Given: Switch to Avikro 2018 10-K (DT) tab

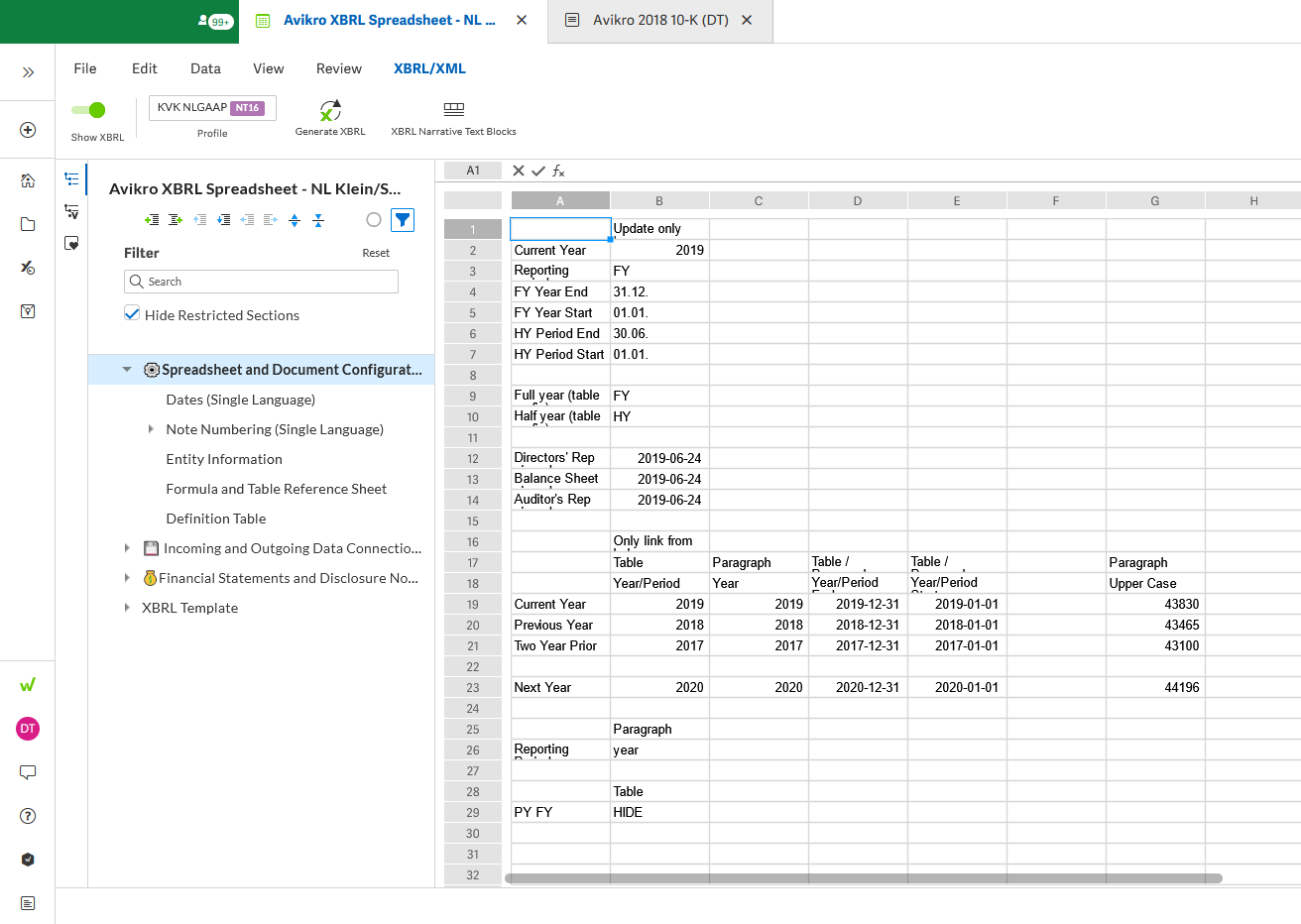Looking at the screenshot, I should (659, 20).
